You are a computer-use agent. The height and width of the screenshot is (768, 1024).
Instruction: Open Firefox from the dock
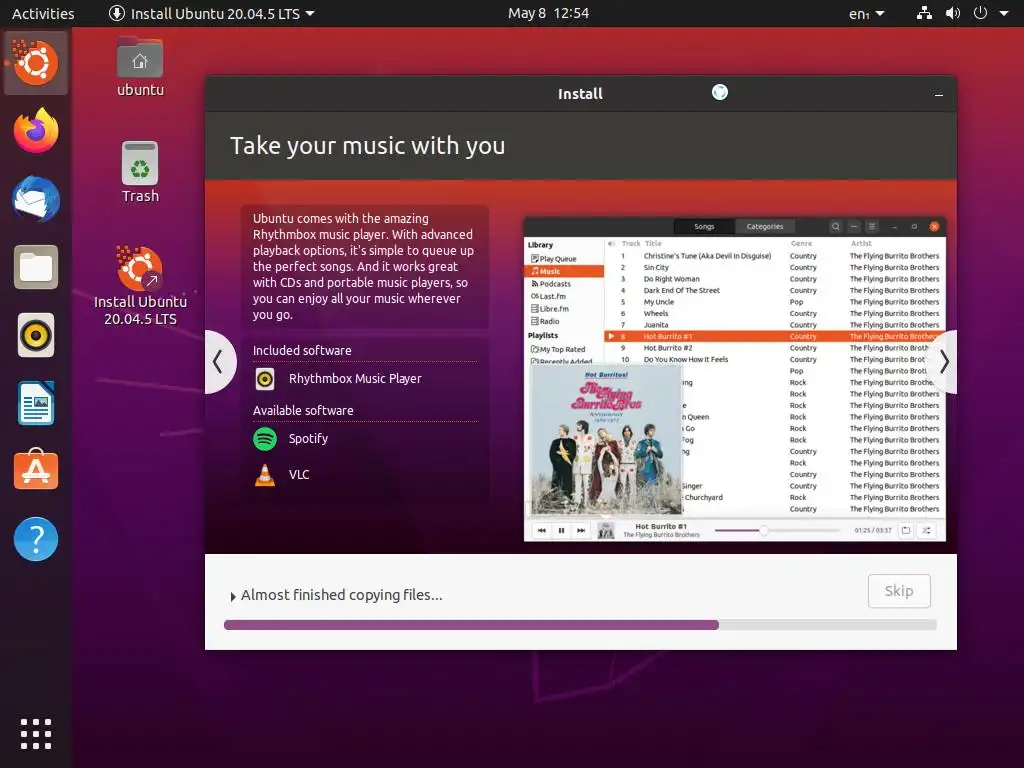tap(36, 131)
